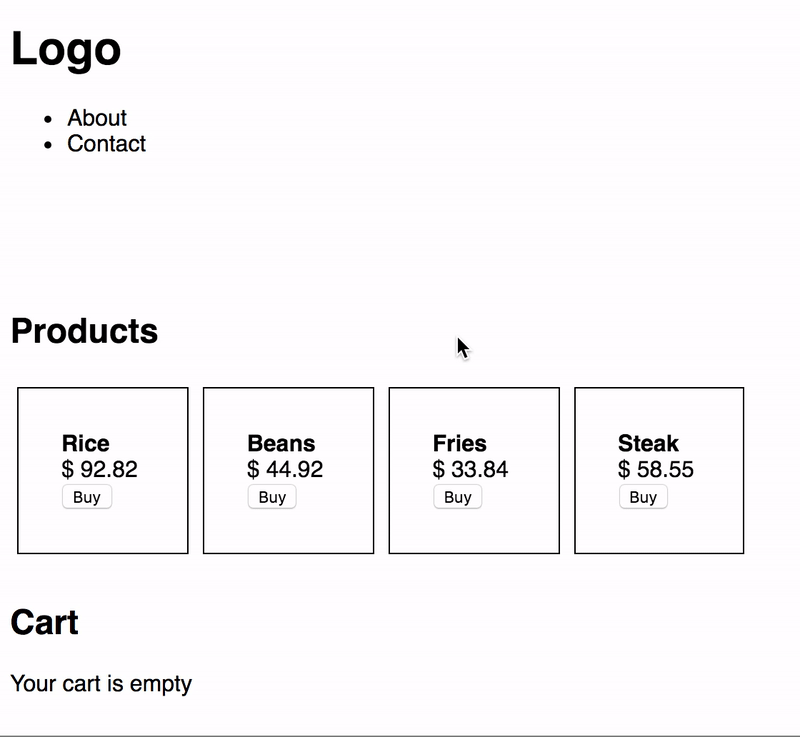Add Steak using its Buy button

pos(643,497)
